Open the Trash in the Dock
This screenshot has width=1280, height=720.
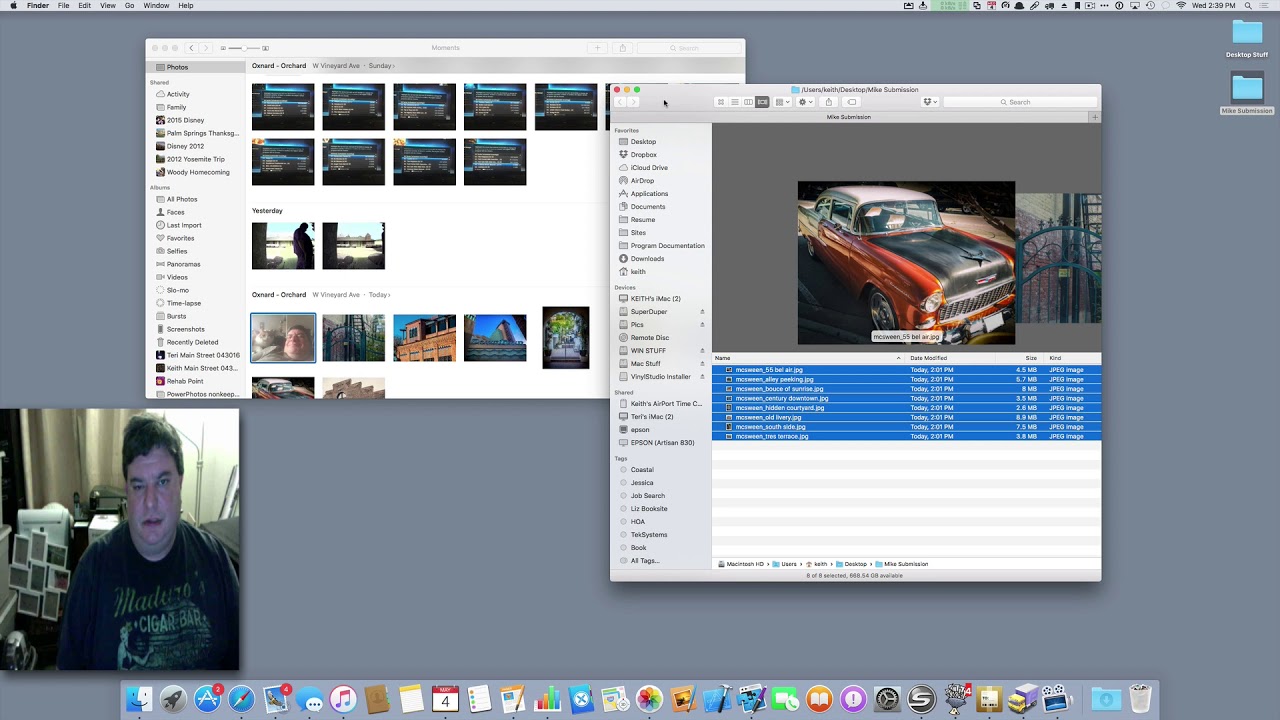tap(1140, 699)
